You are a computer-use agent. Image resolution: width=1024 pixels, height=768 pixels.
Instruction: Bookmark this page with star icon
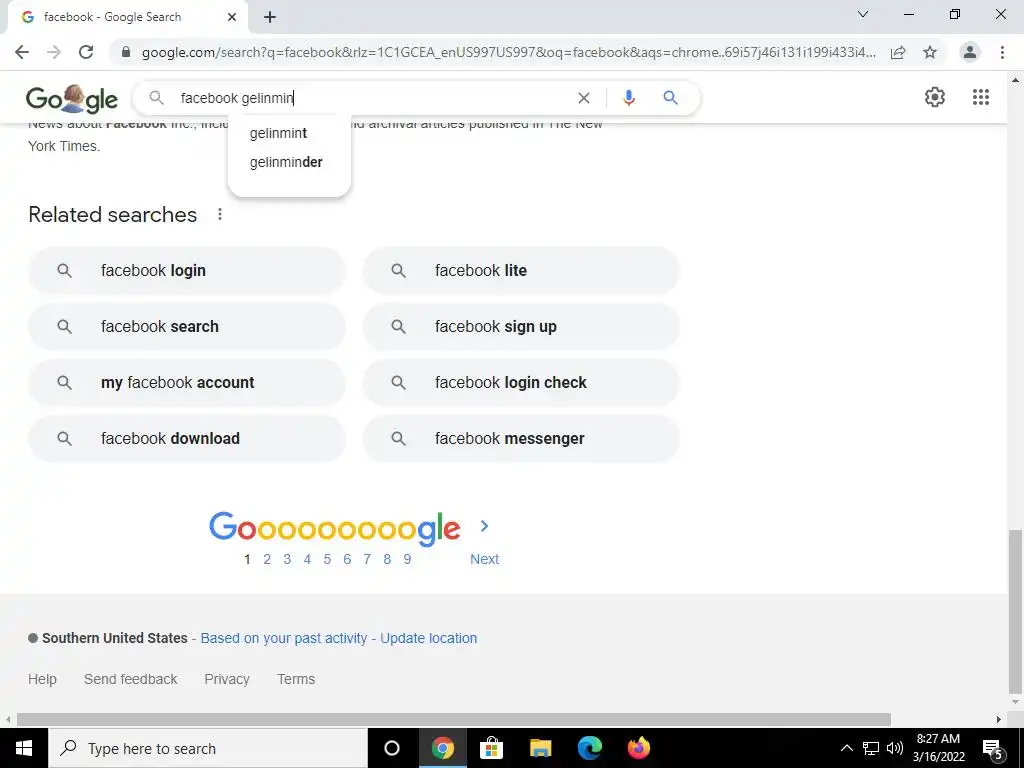[x=930, y=52]
